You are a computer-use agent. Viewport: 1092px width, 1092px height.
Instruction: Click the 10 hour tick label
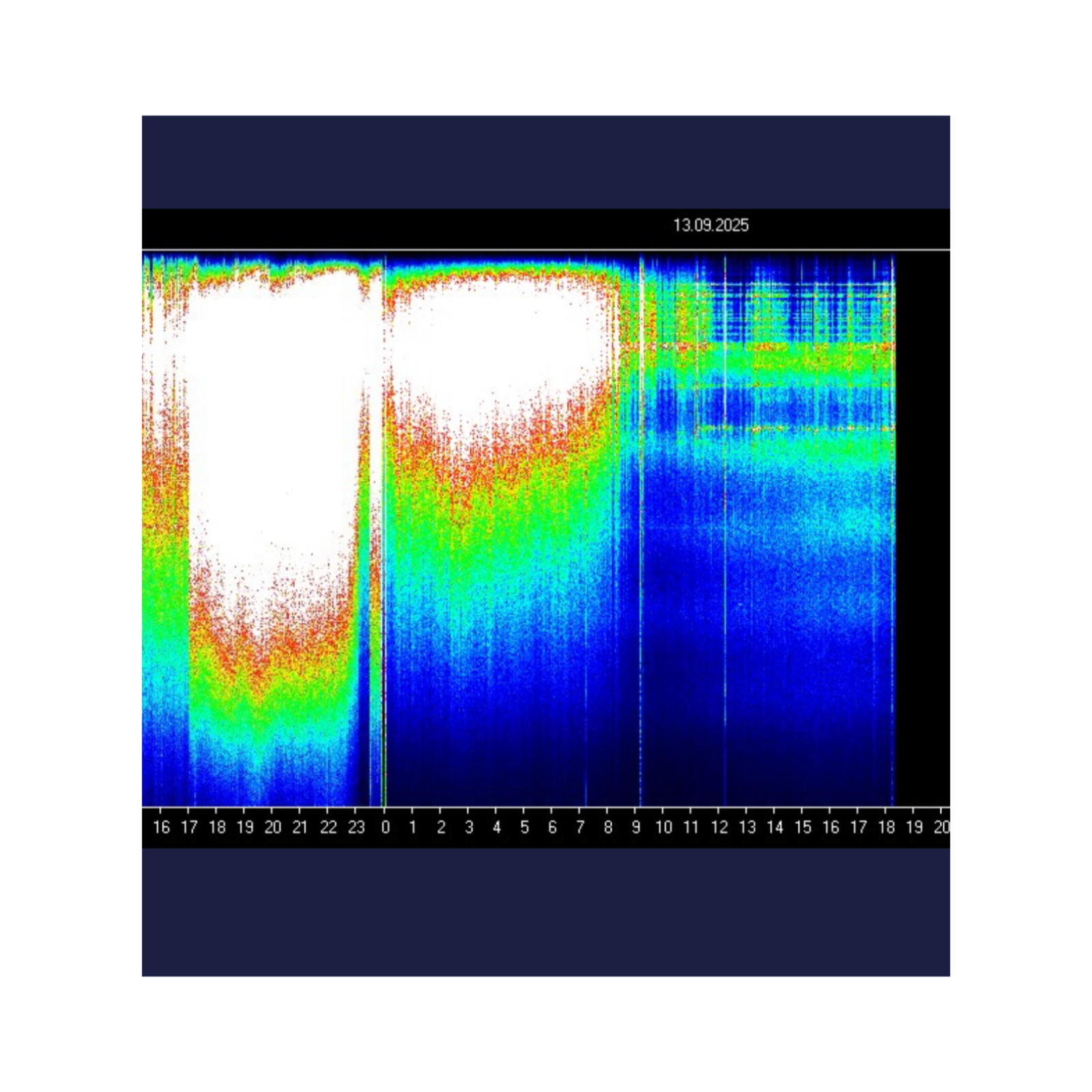[x=663, y=827]
